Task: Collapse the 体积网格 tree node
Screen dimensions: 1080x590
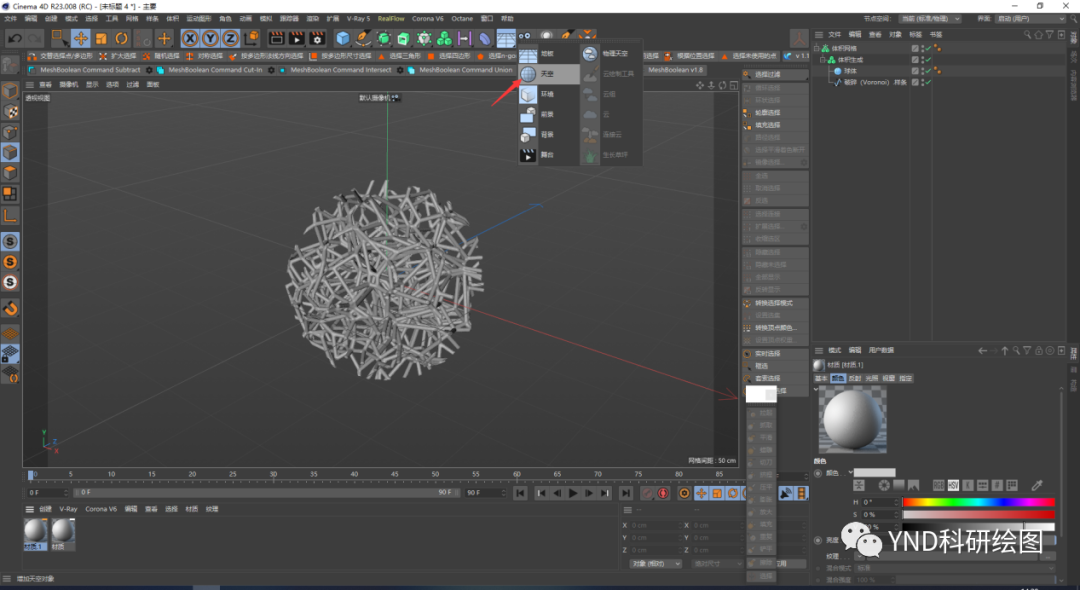Action: point(817,49)
